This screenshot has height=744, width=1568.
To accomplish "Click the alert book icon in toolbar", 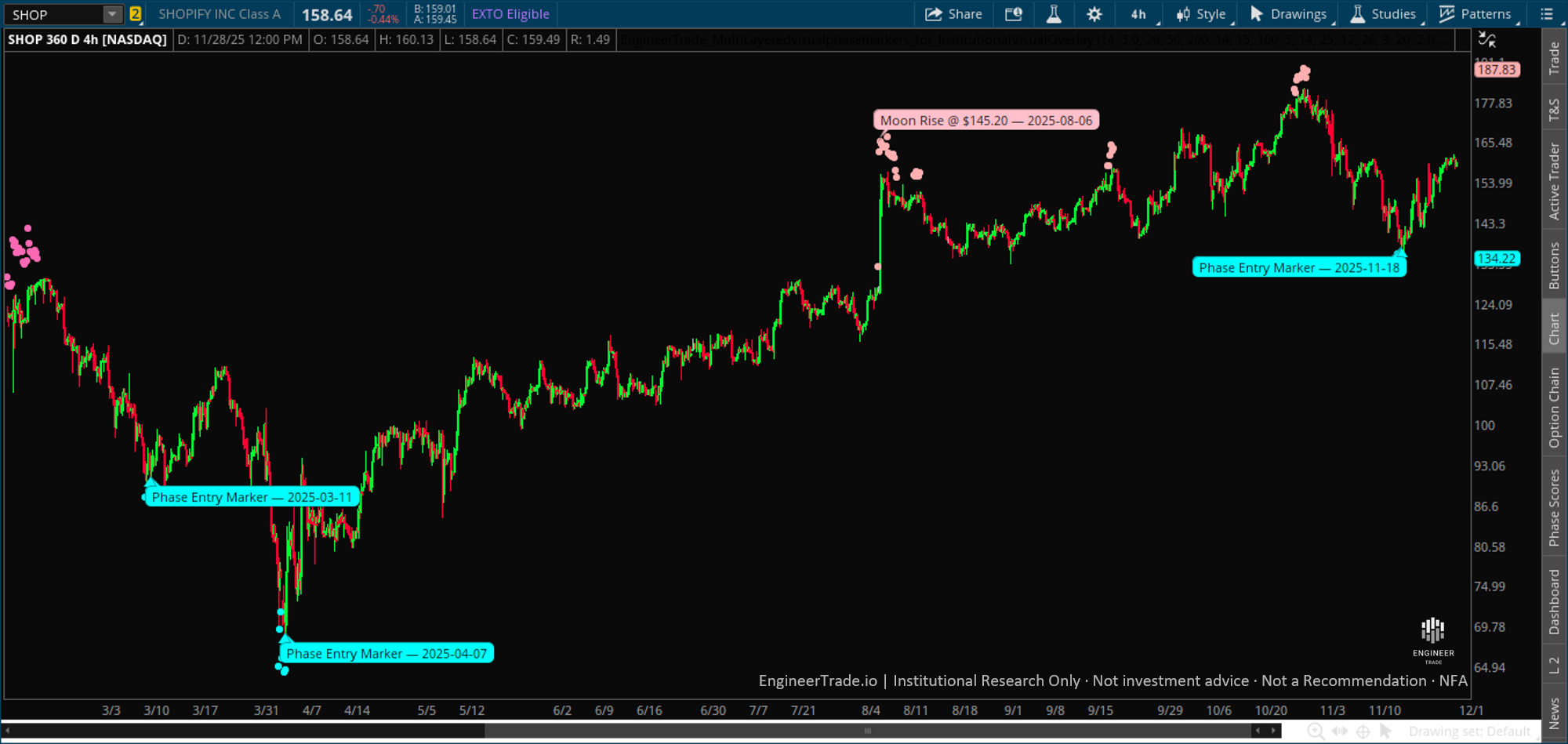I will [1014, 14].
